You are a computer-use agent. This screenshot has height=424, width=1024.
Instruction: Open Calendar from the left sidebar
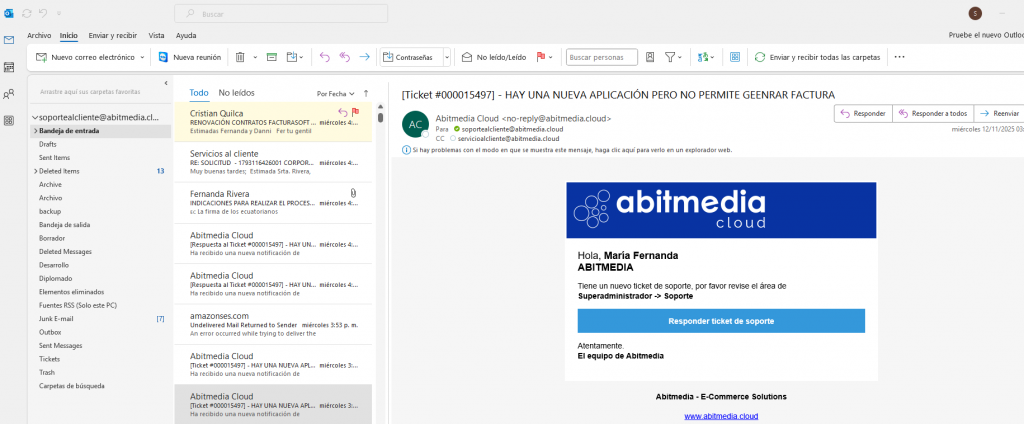tap(9, 67)
